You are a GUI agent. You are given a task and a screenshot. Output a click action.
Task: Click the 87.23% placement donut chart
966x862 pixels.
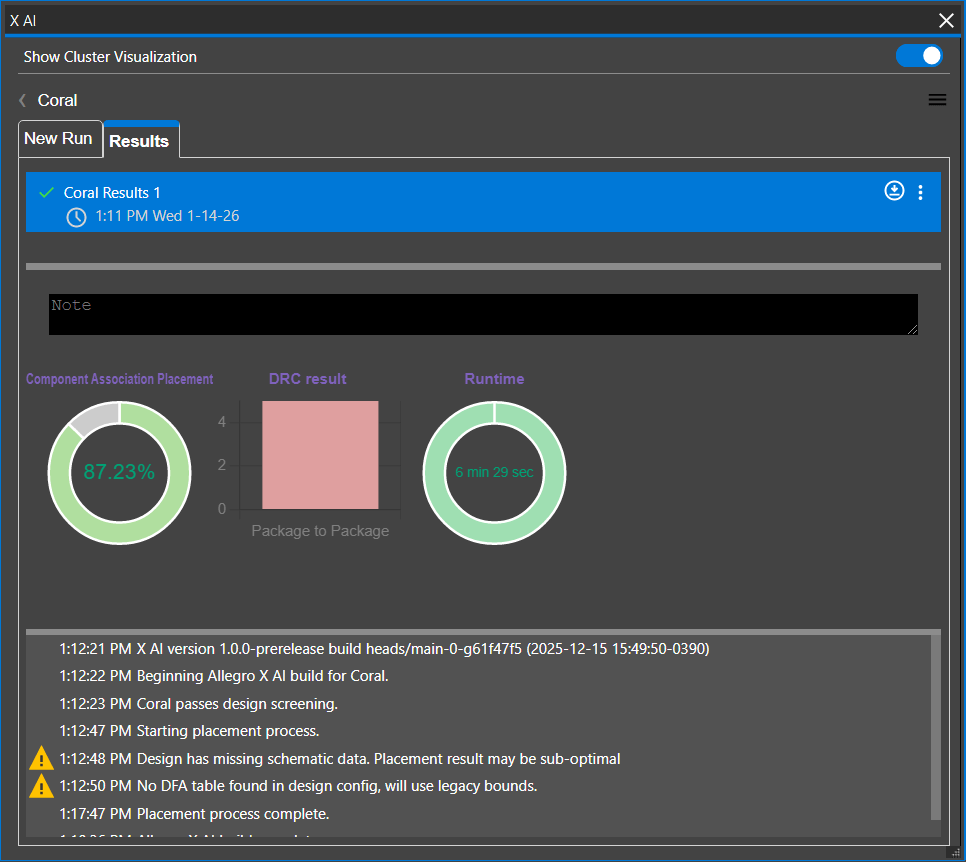119,472
